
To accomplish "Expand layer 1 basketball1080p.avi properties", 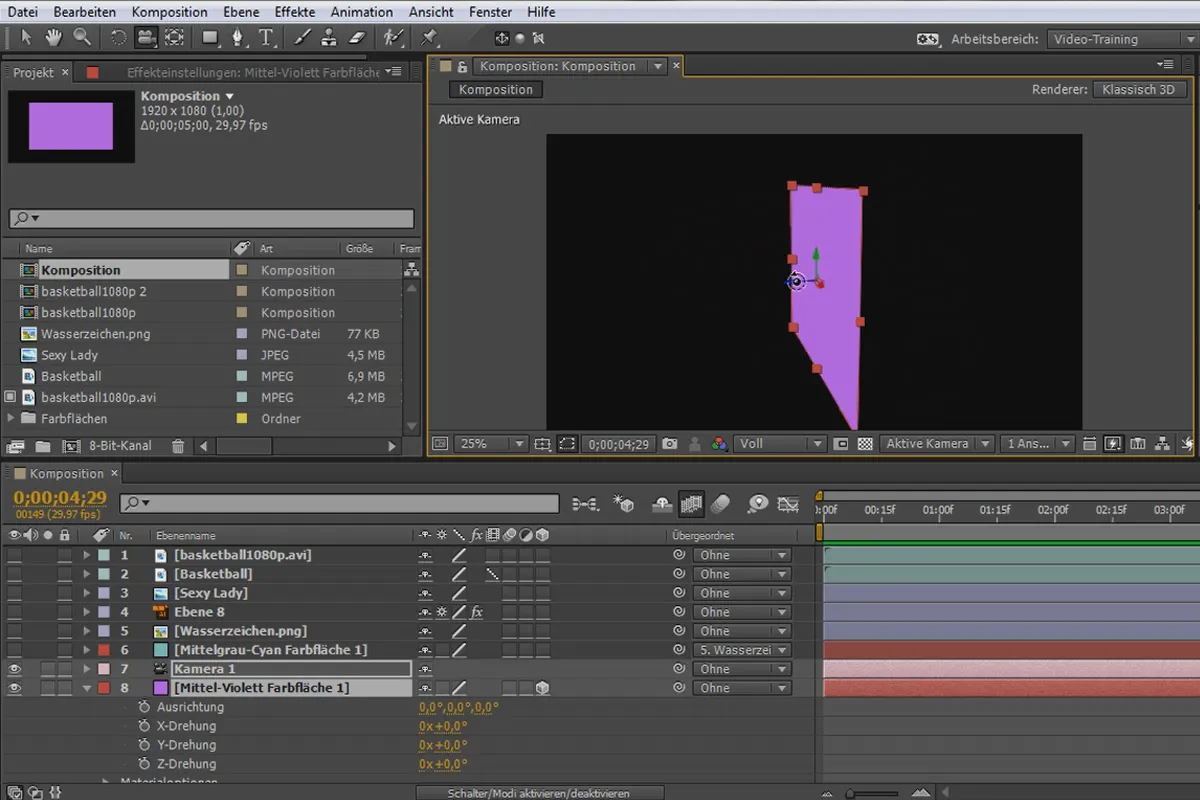I will pyautogui.click(x=87, y=555).
